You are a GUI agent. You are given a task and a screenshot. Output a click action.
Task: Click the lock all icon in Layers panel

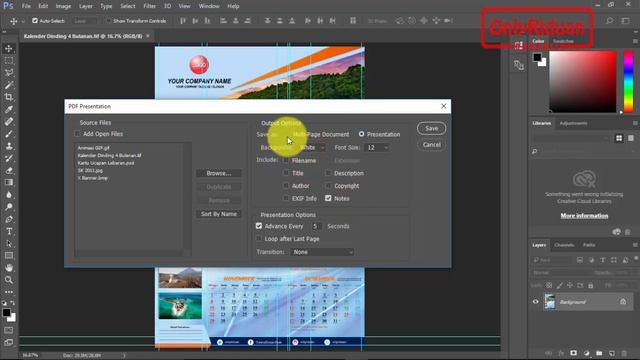591,285
